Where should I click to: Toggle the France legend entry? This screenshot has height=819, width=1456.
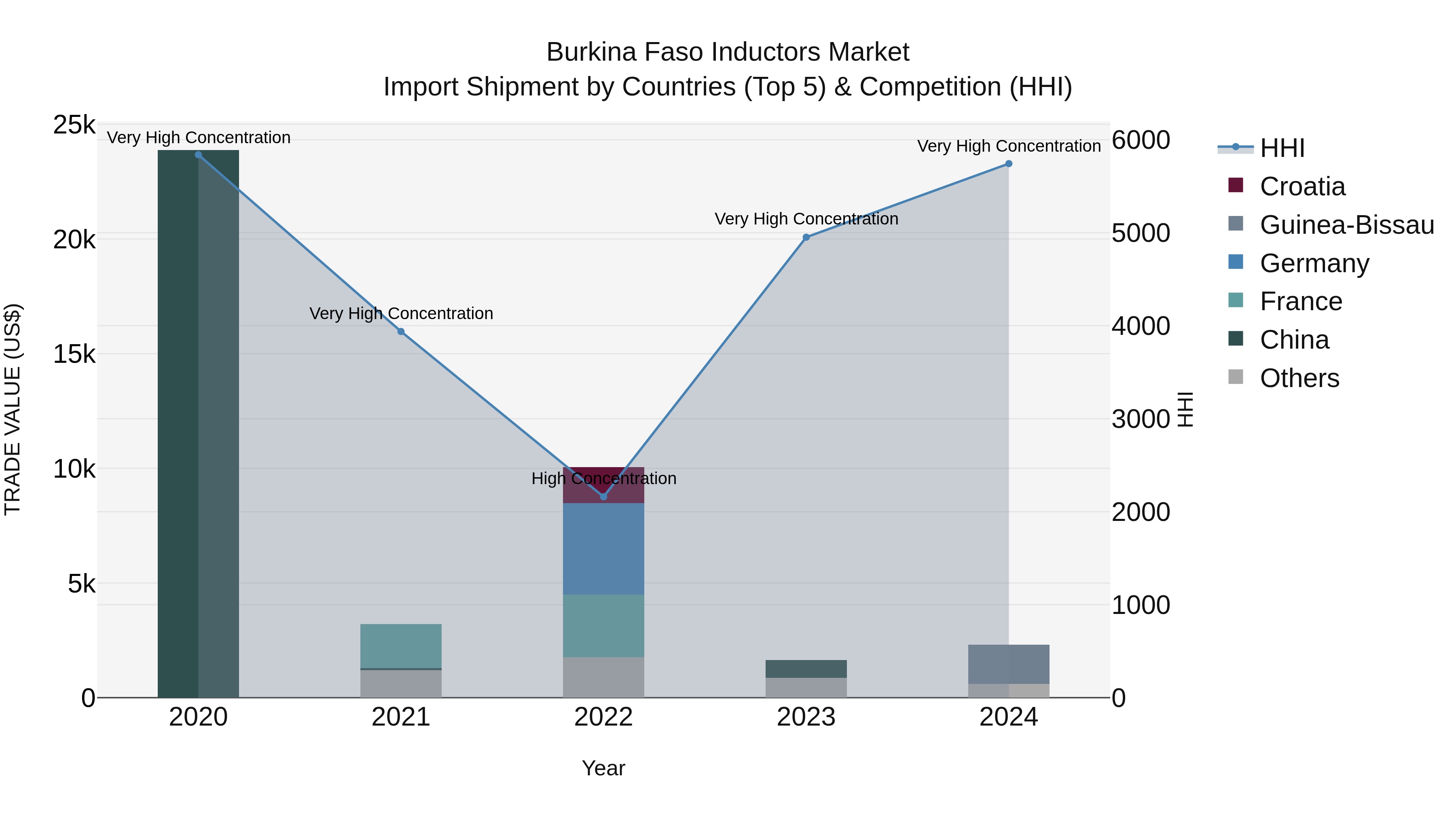[x=1285, y=301]
